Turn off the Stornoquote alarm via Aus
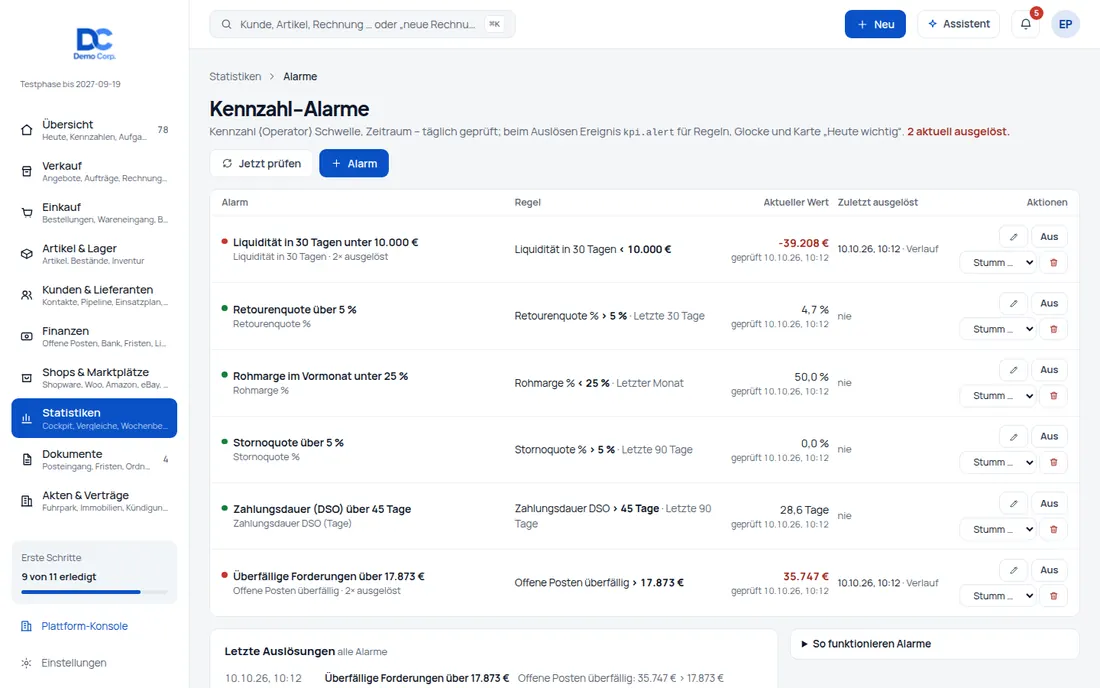Screen dimensions: 1100x688 pyautogui.click(x=1049, y=437)
